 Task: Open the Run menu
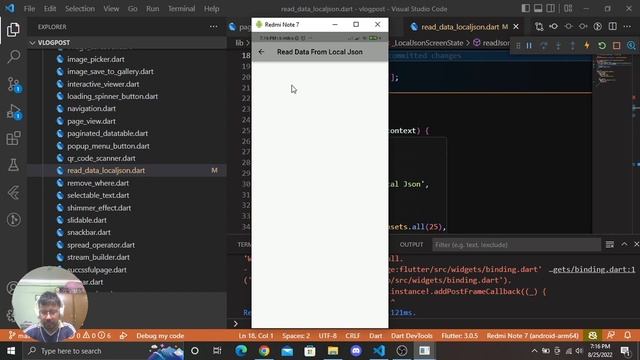[x=153, y=9]
